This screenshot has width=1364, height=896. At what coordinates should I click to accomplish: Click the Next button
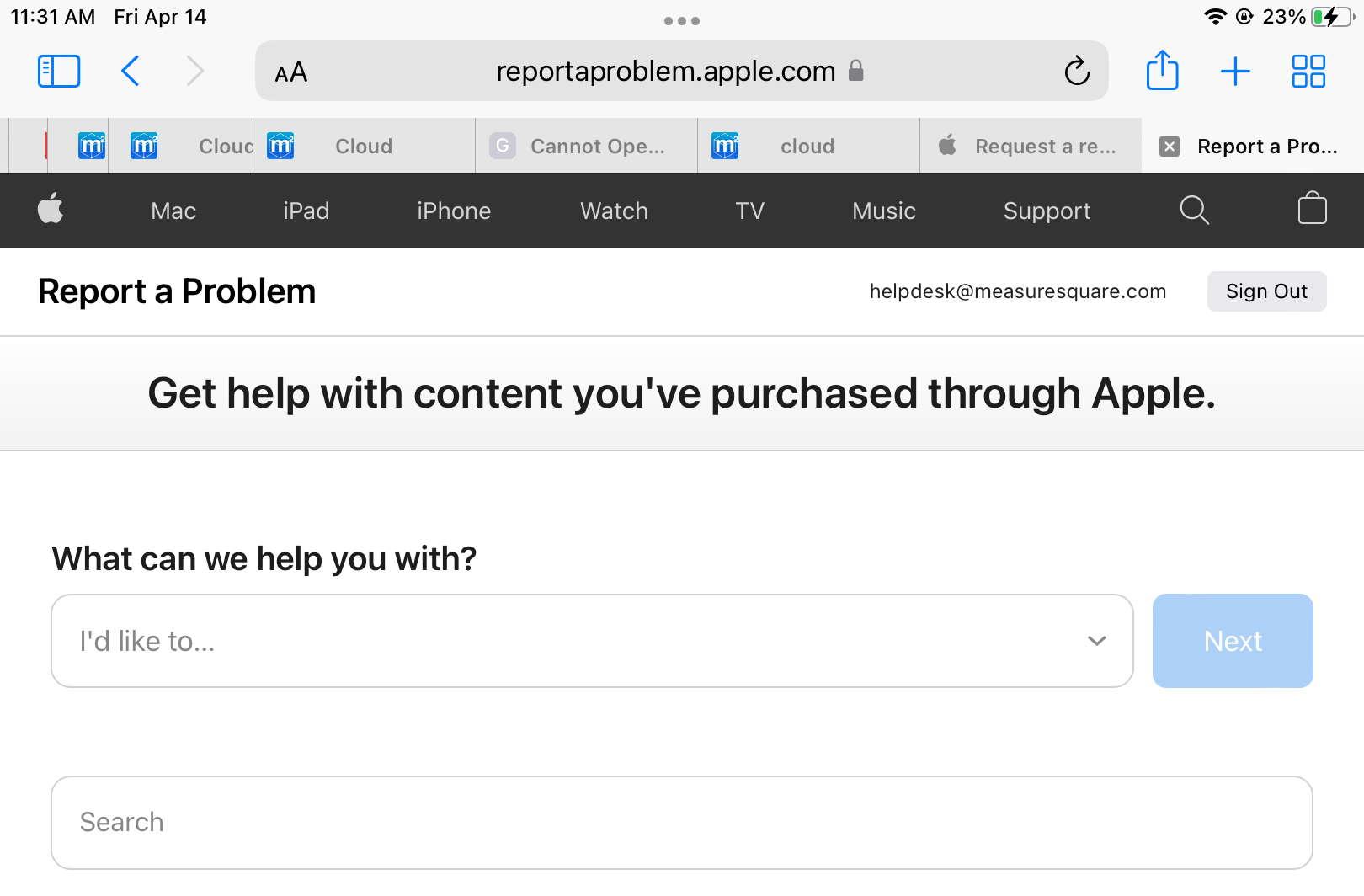[x=1233, y=641]
